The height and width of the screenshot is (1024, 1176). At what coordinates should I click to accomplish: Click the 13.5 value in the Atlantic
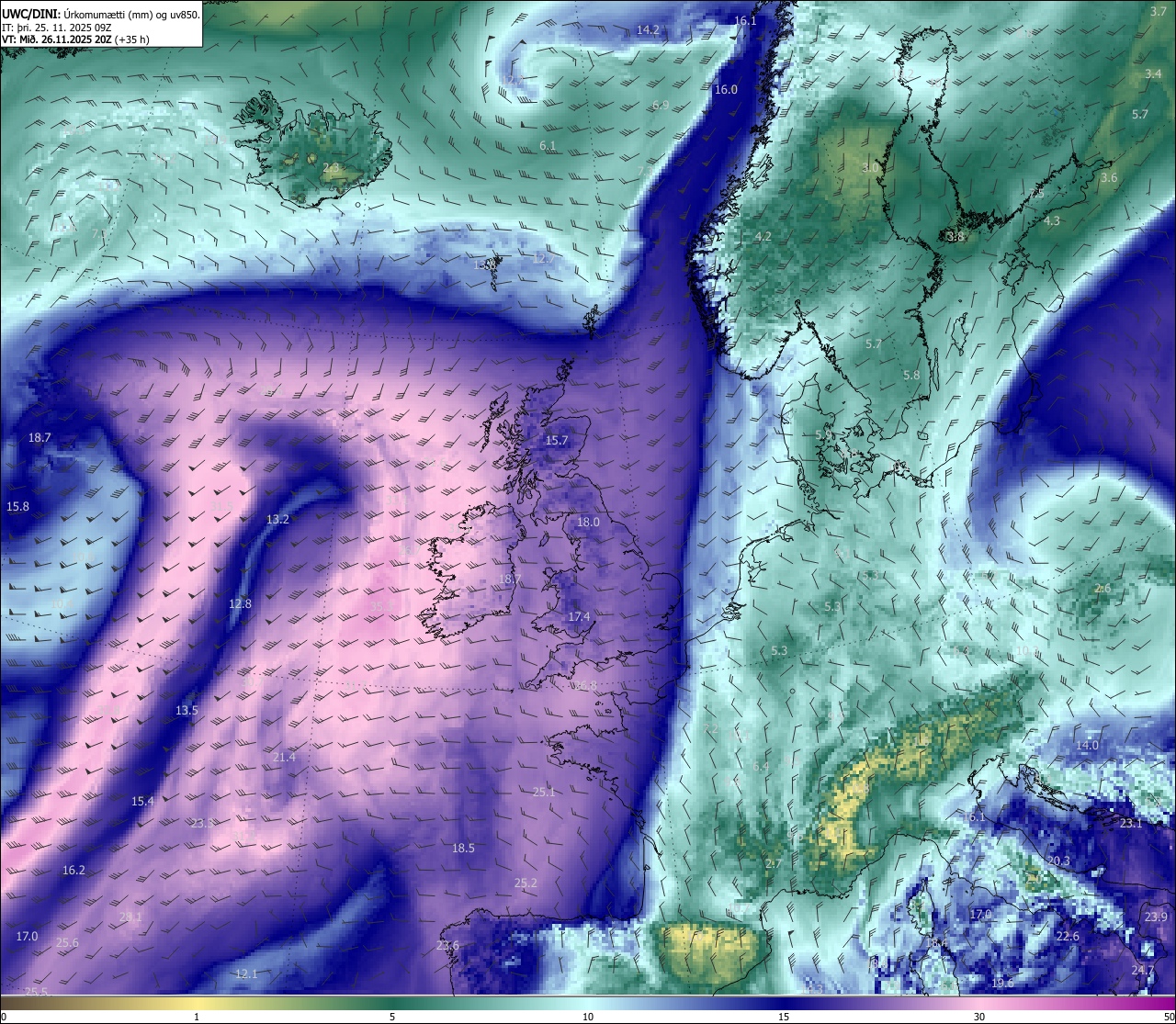(187, 710)
